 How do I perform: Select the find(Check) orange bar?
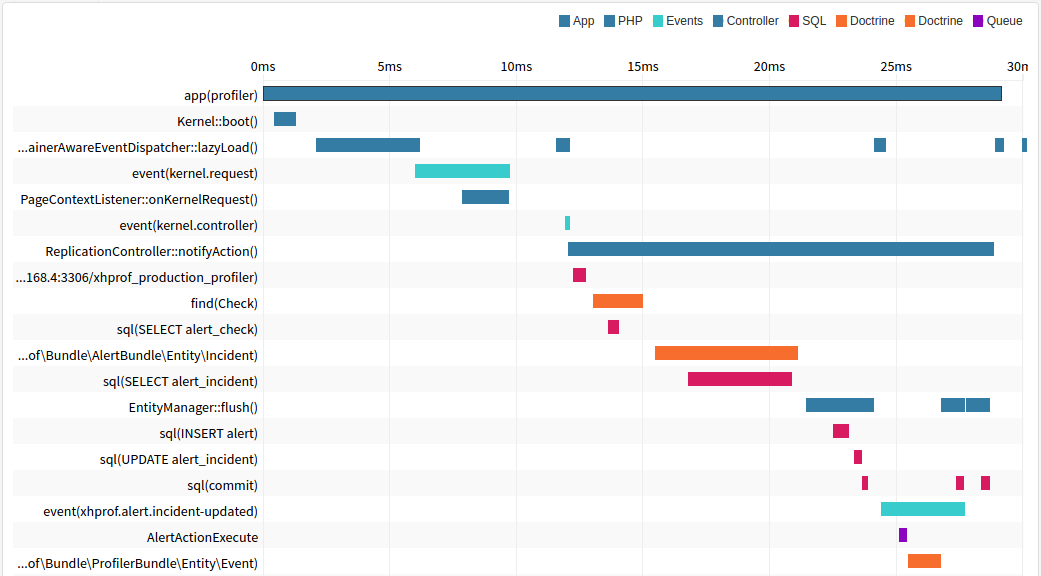click(617, 302)
